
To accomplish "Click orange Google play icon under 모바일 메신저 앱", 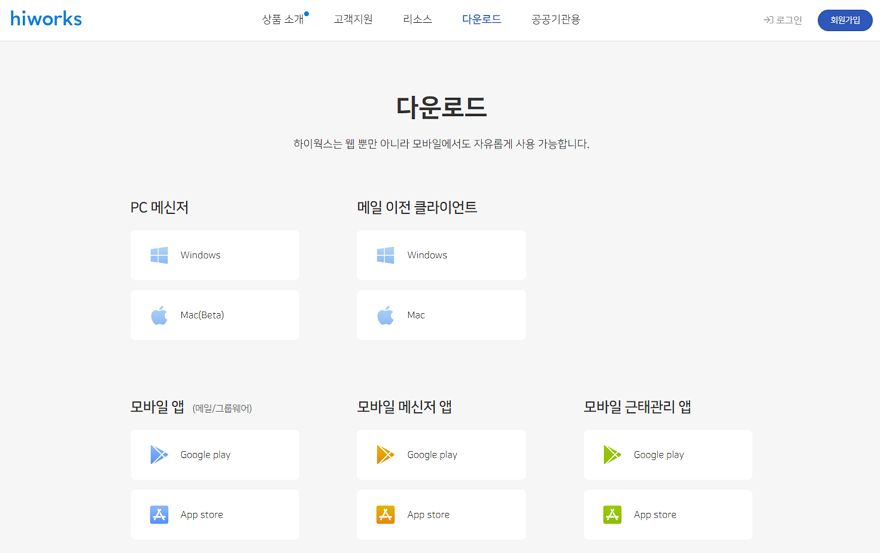I will coord(386,455).
